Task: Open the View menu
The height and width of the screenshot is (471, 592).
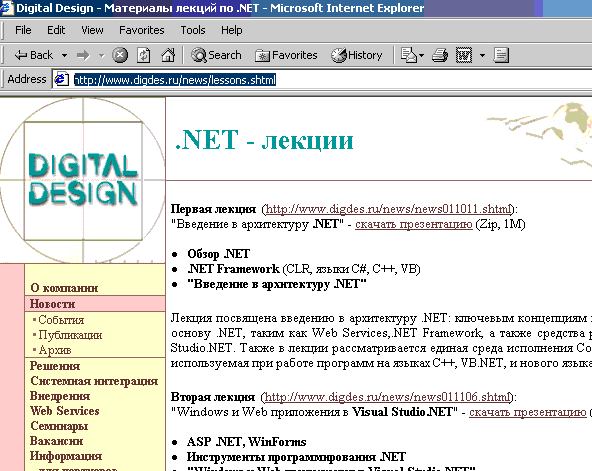Action: click(92, 30)
